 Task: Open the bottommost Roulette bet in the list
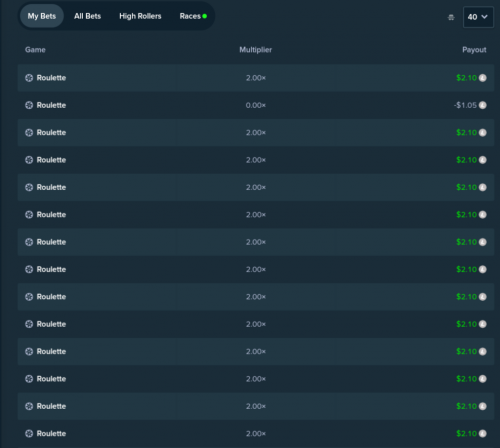(x=256, y=434)
